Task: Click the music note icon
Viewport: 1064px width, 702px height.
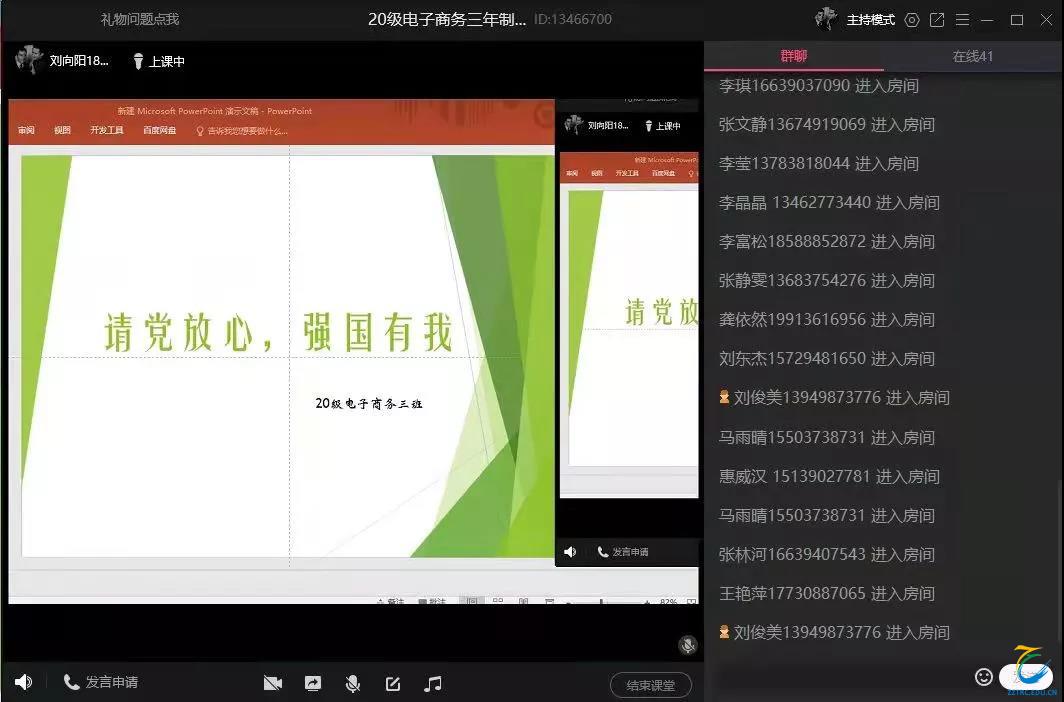Action: click(433, 683)
